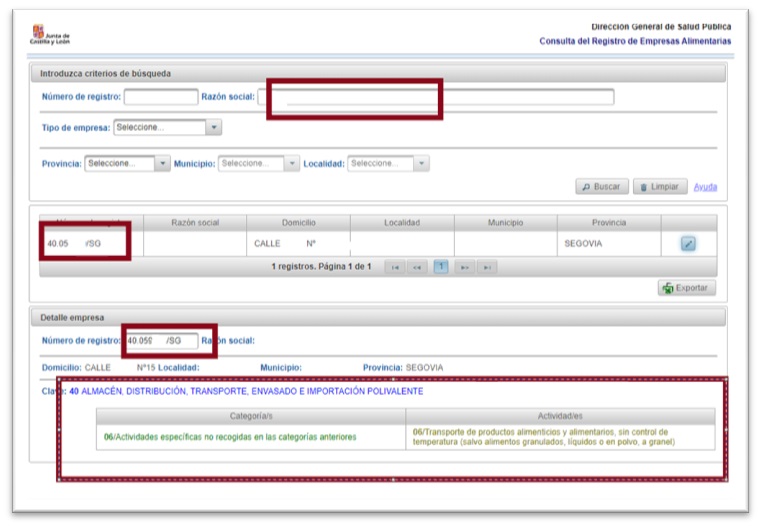Export results with the Exportar button

[x=686, y=288]
